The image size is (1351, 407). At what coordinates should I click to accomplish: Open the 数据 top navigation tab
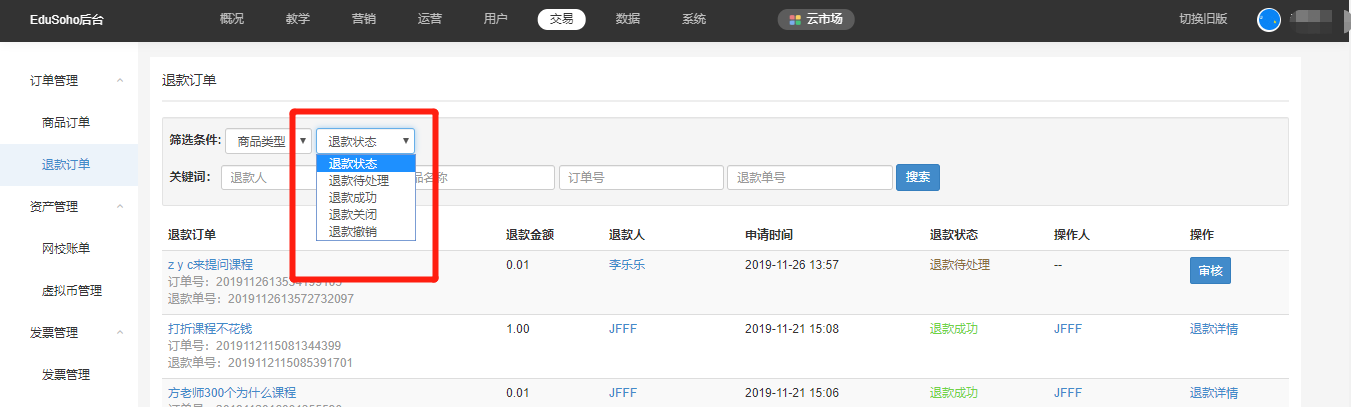coord(628,19)
